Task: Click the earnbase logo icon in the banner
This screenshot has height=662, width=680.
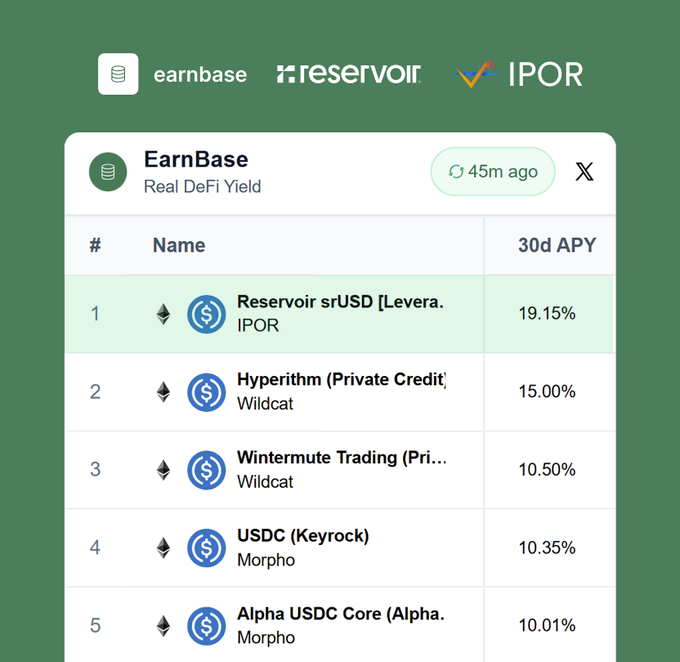Action: (118, 74)
